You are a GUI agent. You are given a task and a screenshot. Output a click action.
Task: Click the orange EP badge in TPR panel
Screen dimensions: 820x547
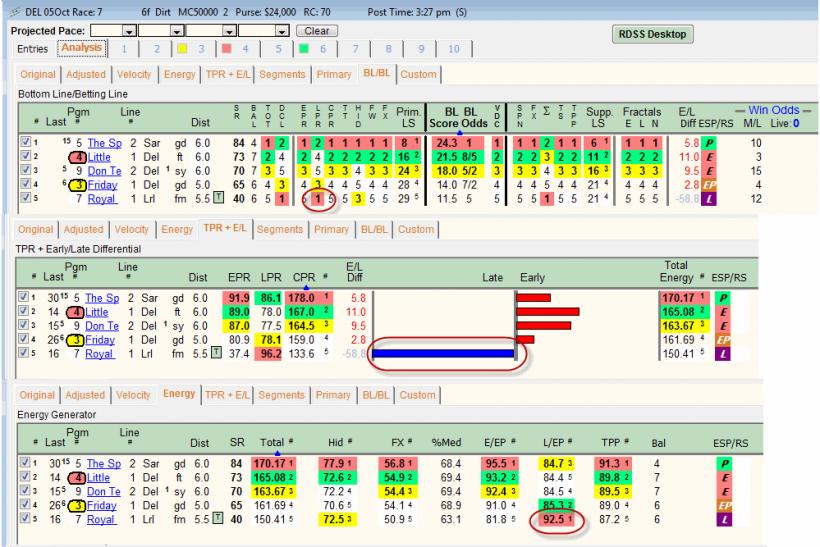pyautogui.click(x=723, y=340)
